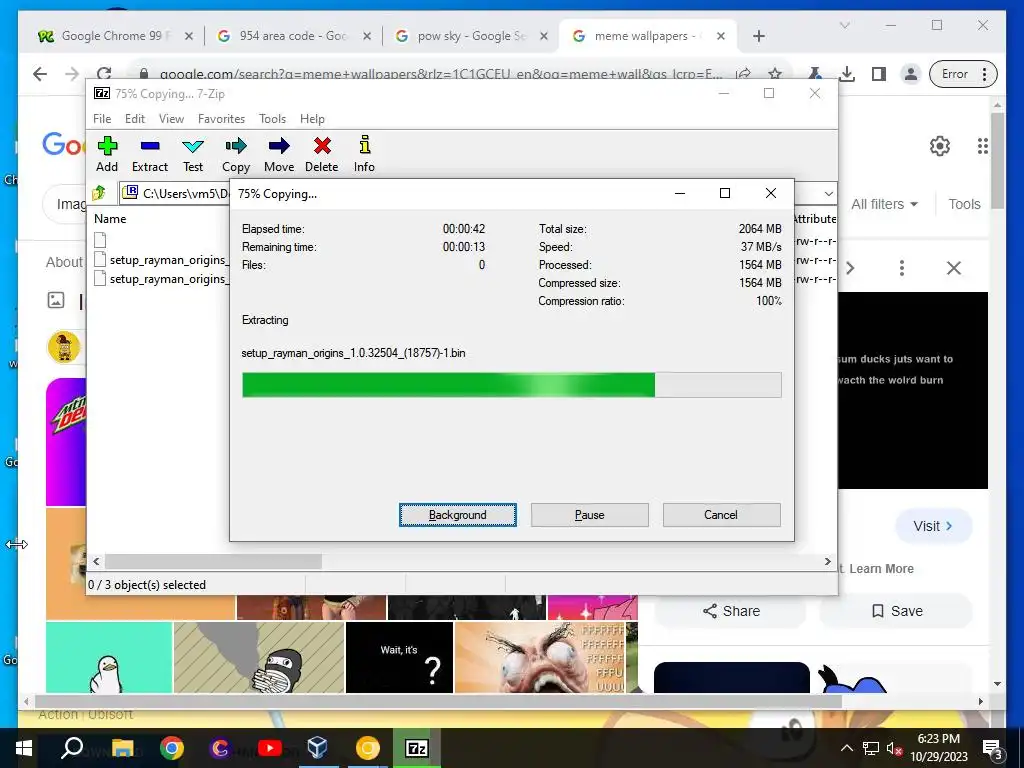Bookmark page with the star icon
1024x768 pixels.
point(775,74)
